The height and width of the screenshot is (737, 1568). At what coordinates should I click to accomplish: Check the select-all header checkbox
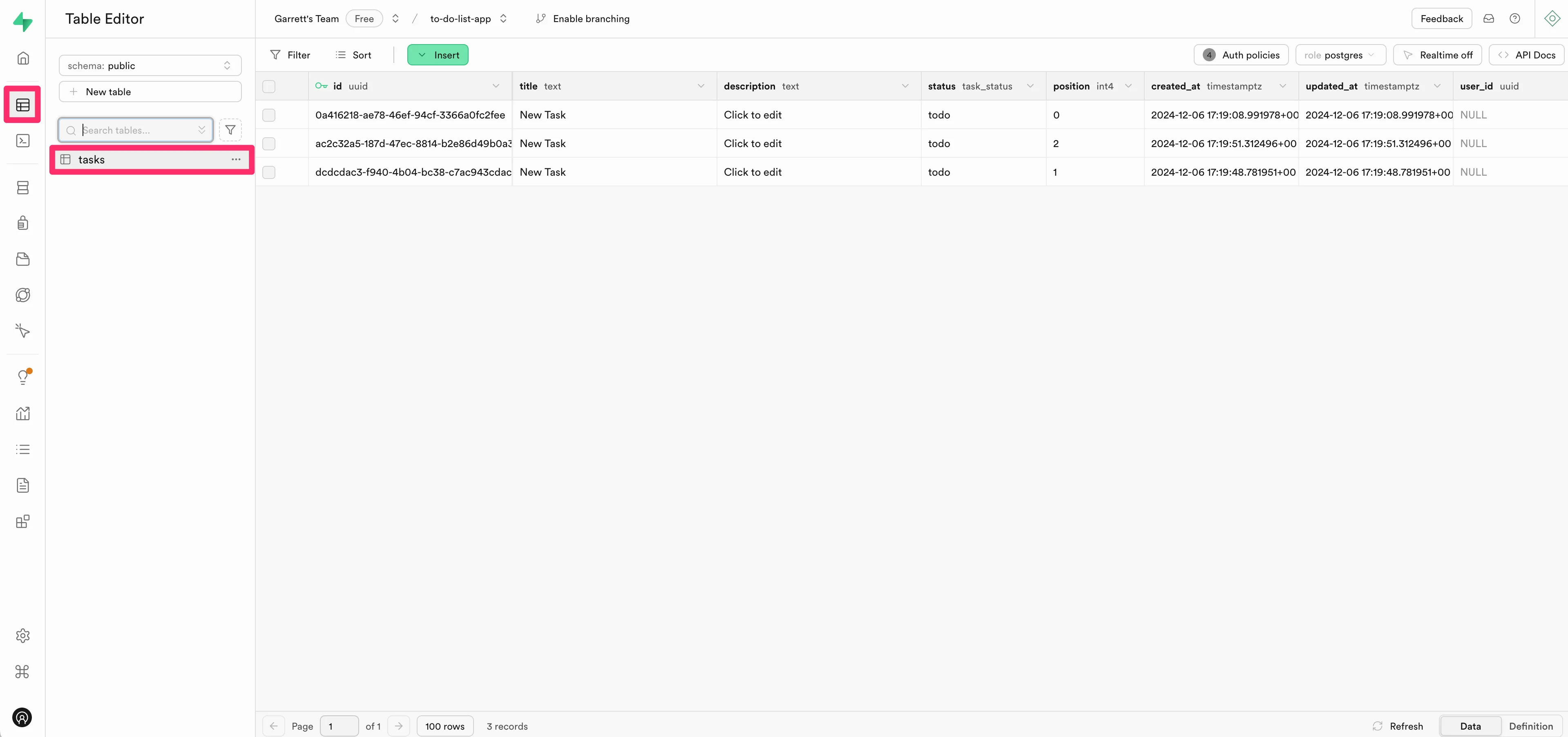[x=268, y=87]
